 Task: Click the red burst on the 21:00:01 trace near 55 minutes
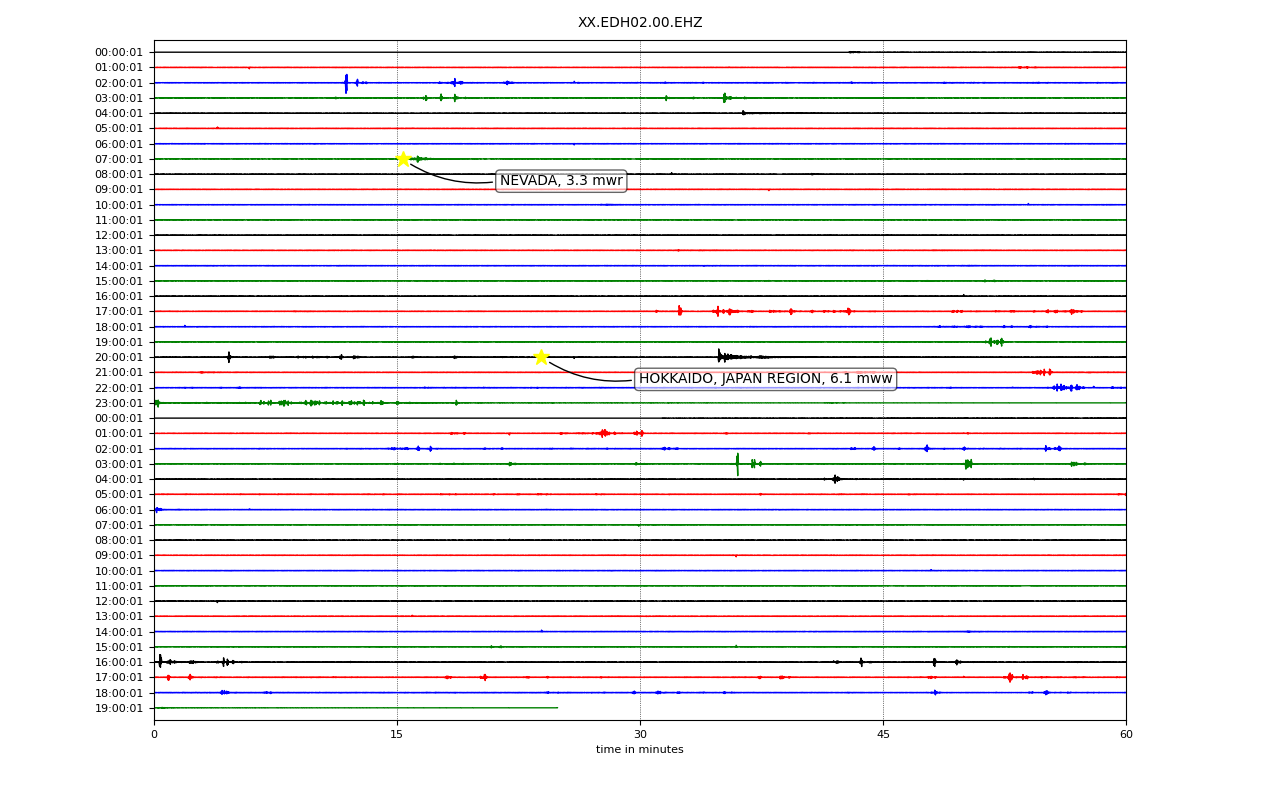click(1042, 372)
